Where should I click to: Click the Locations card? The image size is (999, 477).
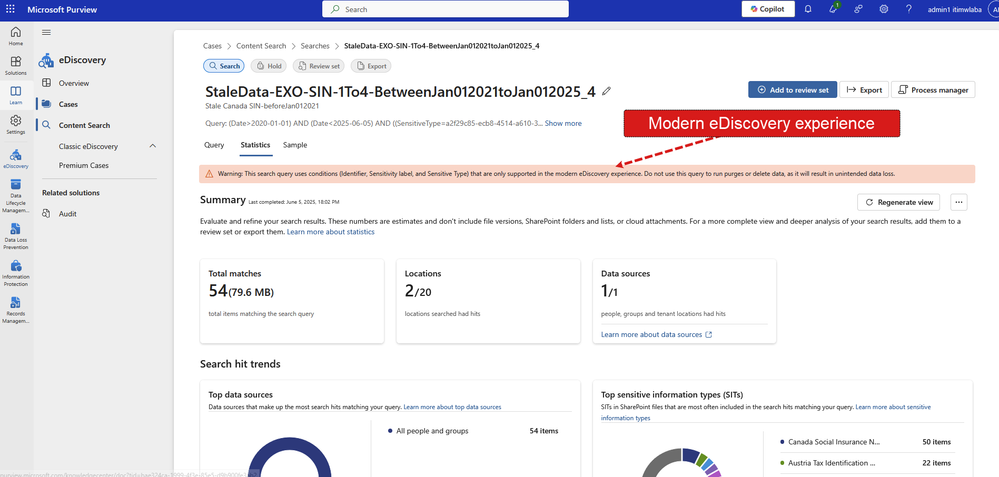click(488, 301)
